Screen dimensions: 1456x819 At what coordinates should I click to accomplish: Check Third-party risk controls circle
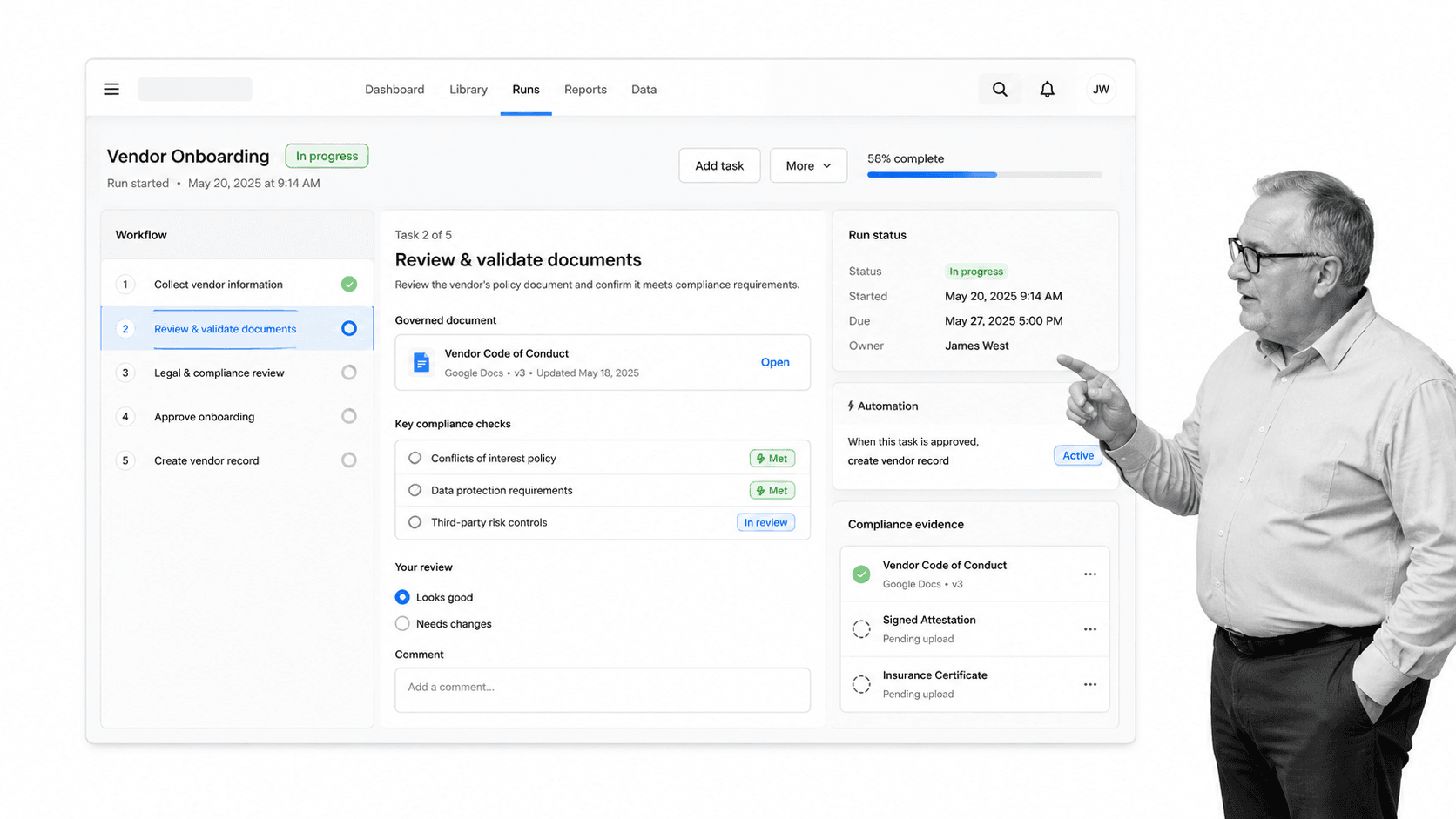click(x=415, y=522)
